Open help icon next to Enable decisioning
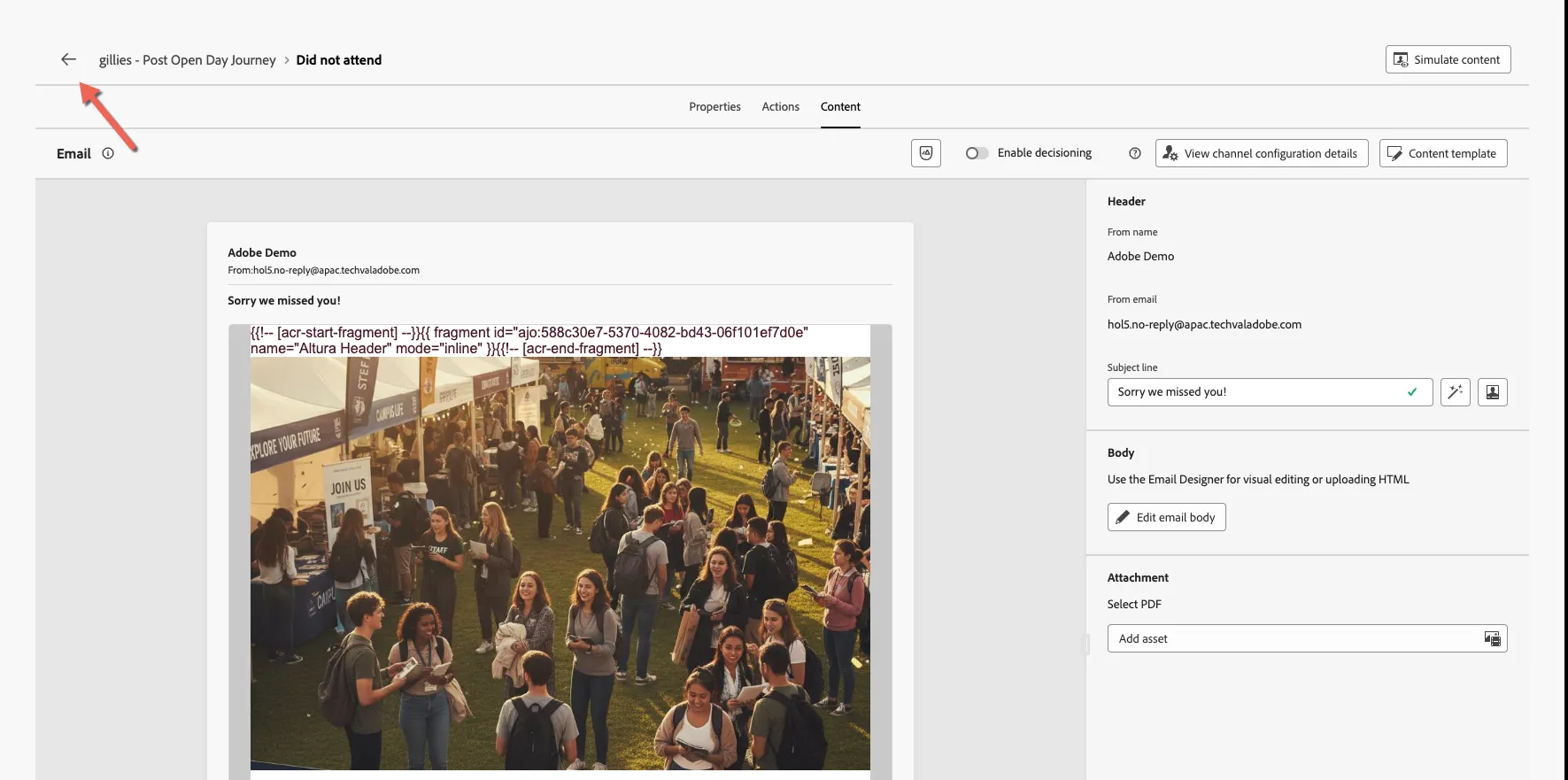This screenshot has height=780, width=1568. pos(1135,153)
